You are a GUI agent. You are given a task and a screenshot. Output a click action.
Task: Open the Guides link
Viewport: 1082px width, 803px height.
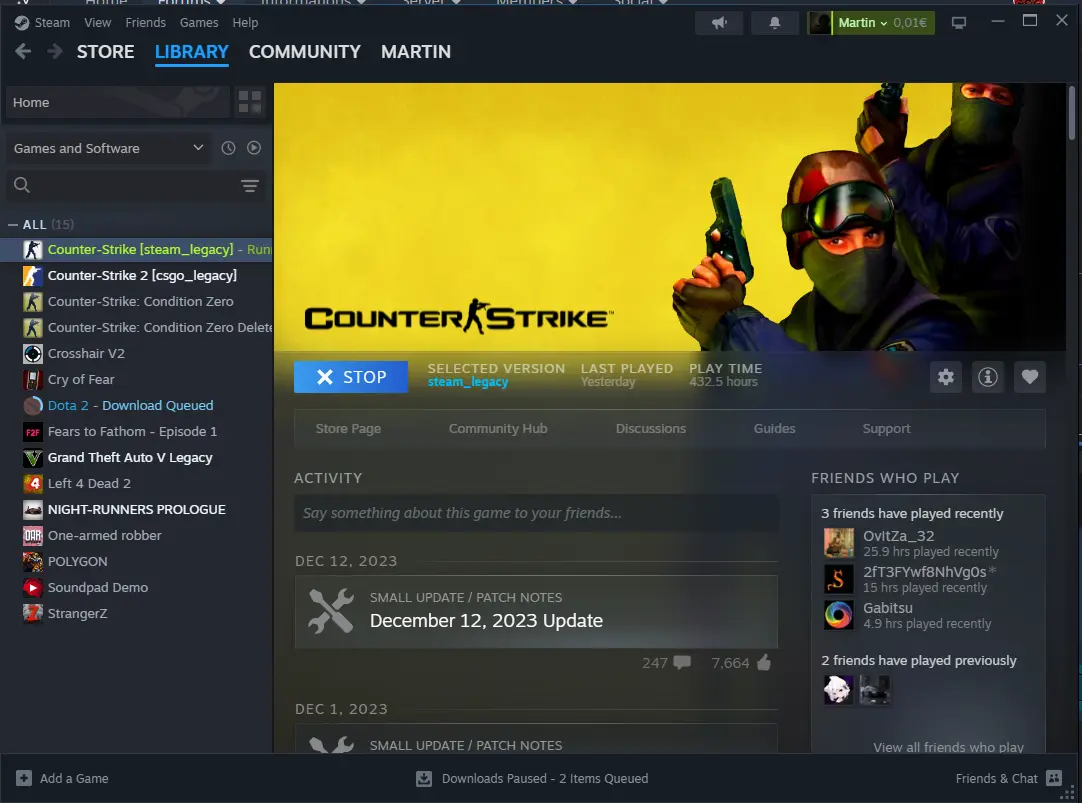774,428
